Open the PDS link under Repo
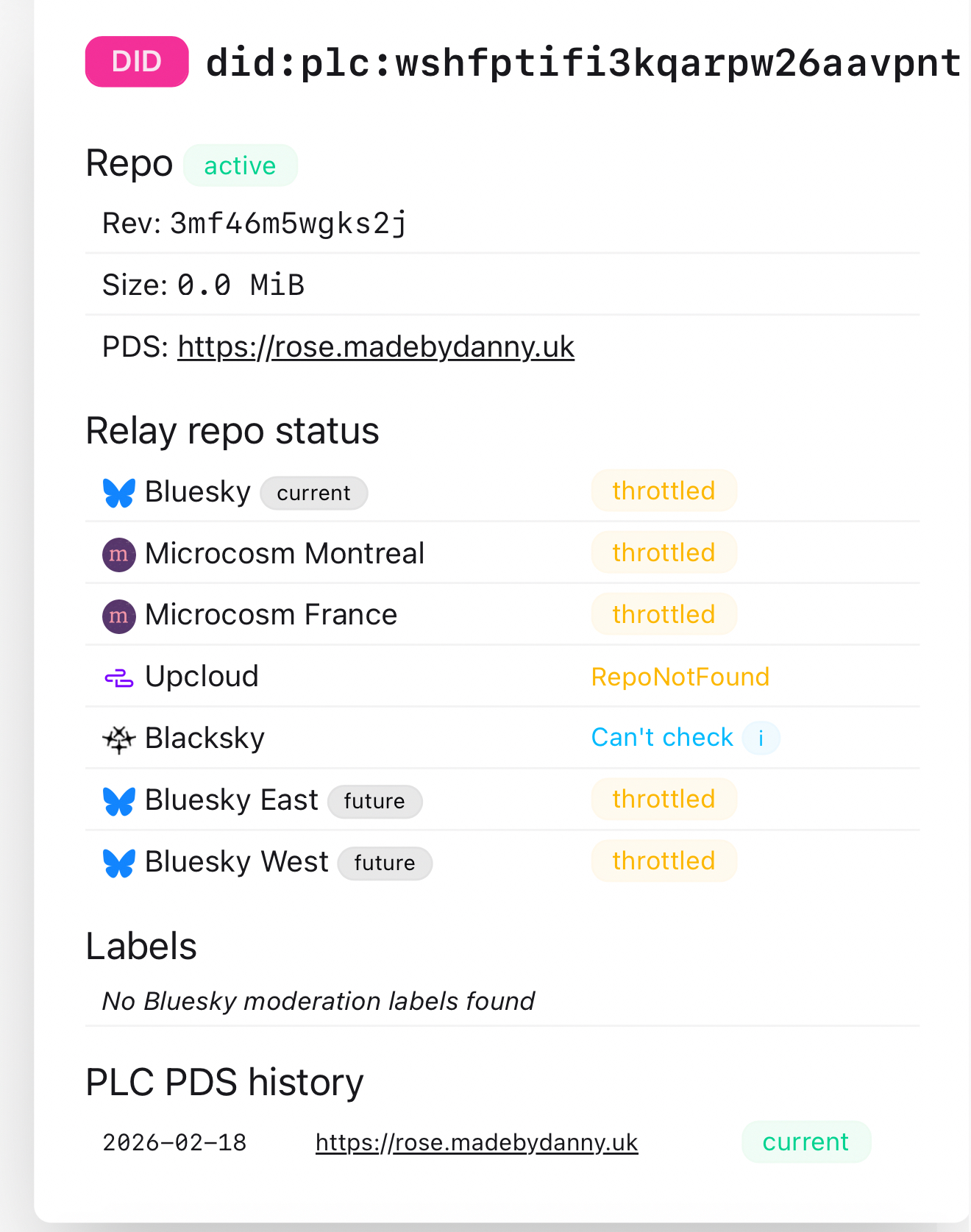The height and width of the screenshot is (1232, 971). click(375, 347)
